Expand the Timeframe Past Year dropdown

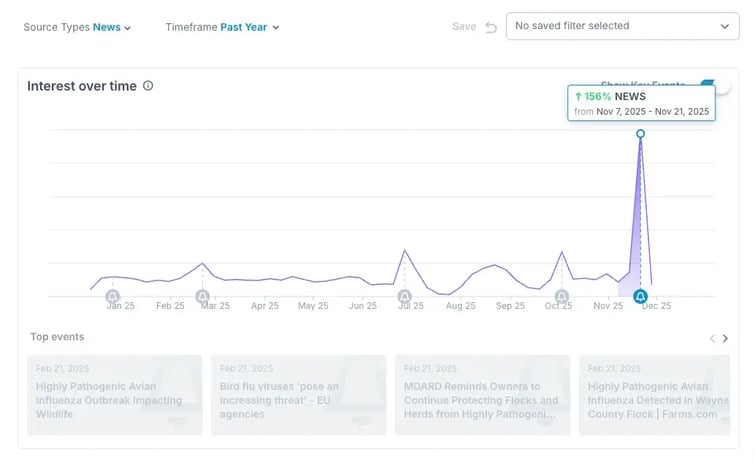[222, 27]
